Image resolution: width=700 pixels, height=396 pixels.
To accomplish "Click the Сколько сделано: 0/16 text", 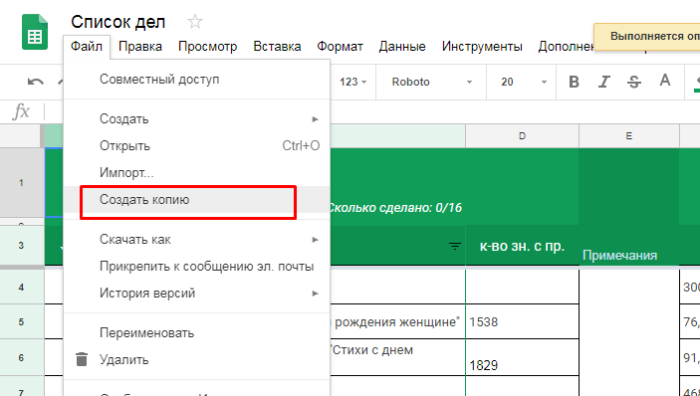I will tap(395, 208).
